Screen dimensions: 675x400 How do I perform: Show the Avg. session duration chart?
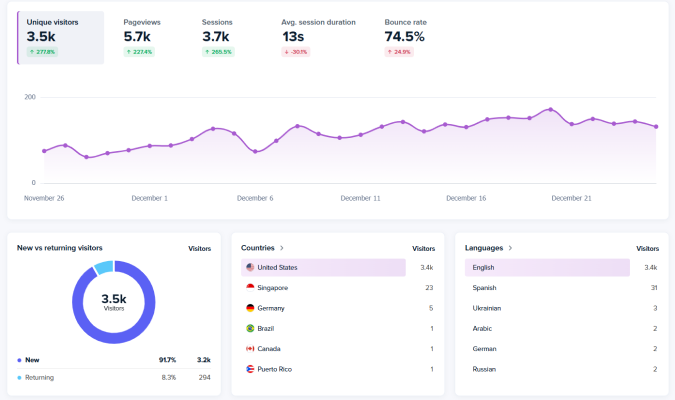pos(318,37)
